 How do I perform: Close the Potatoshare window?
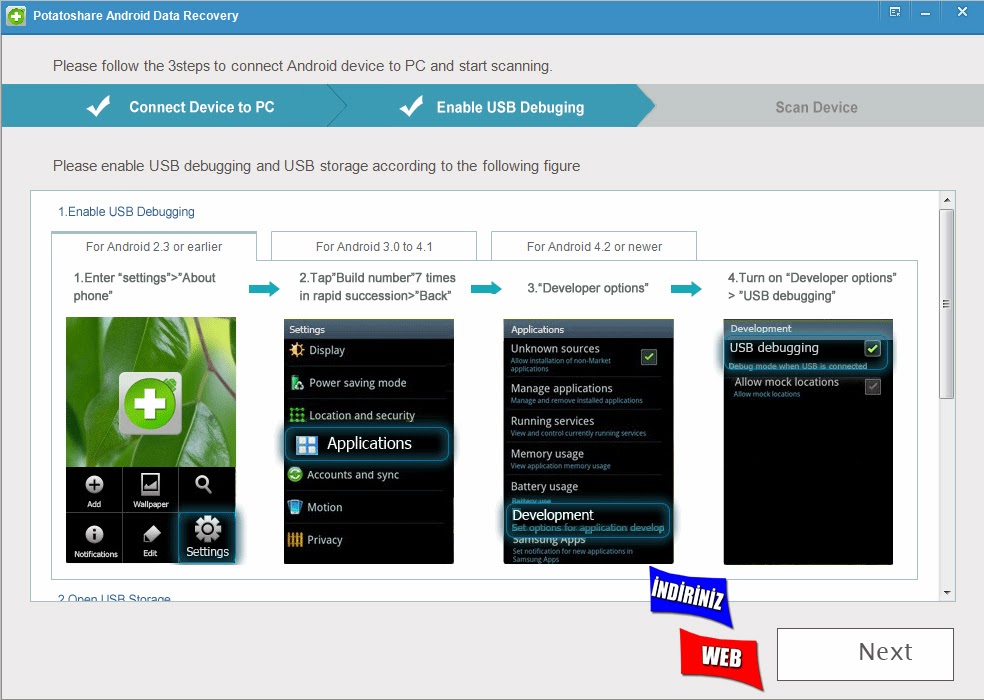962,12
